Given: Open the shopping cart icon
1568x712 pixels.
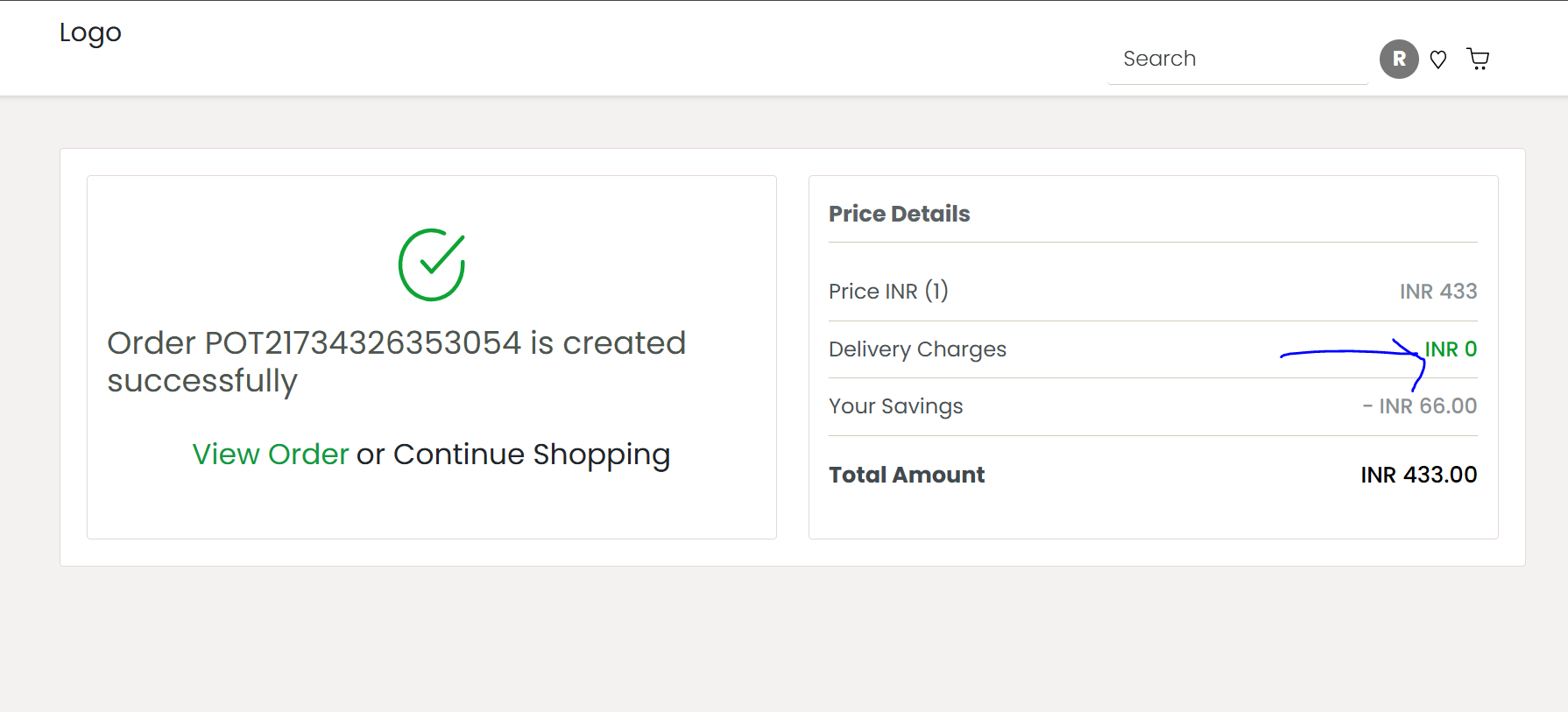Looking at the screenshot, I should 1479,59.
